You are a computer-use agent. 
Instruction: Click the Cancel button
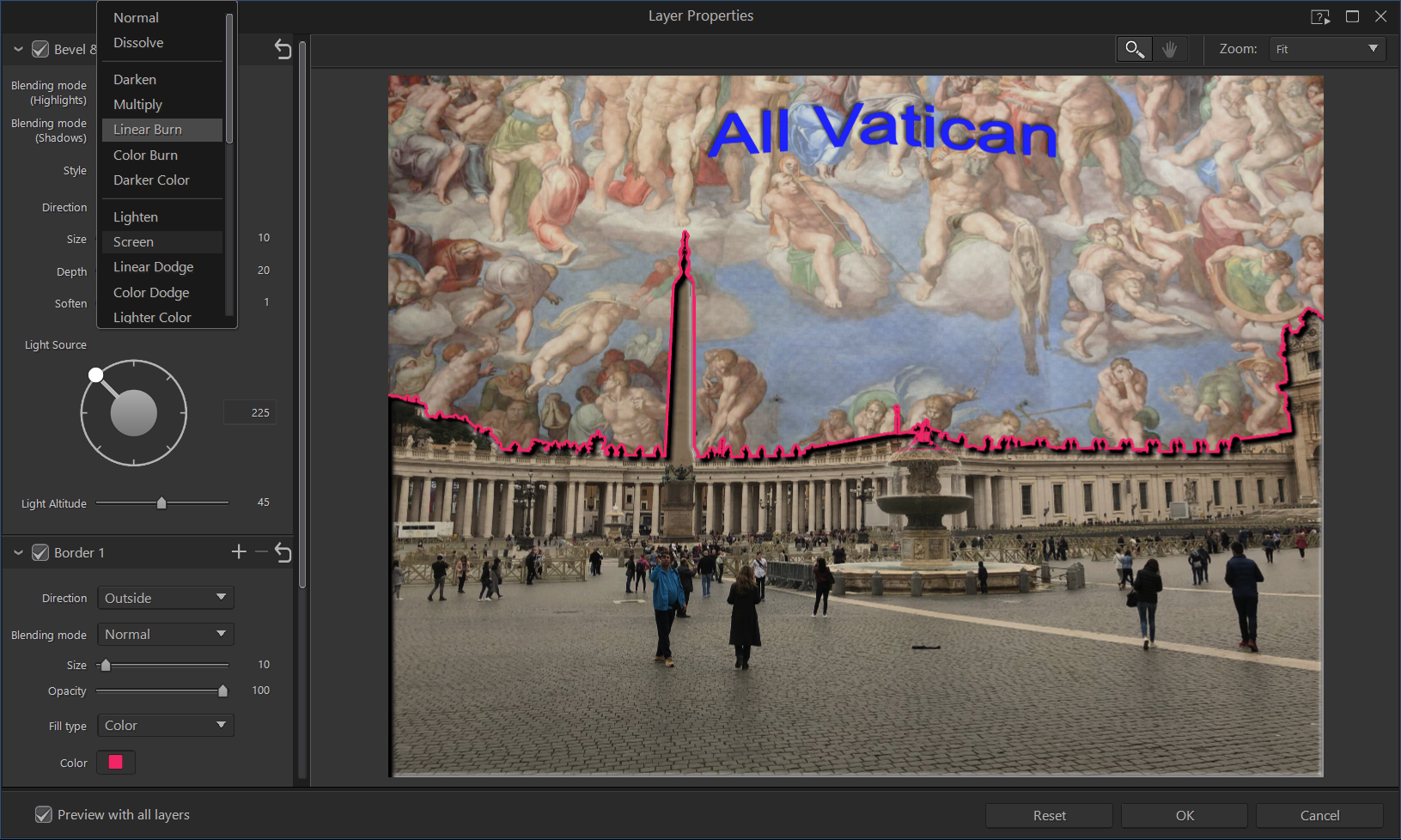point(1319,815)
